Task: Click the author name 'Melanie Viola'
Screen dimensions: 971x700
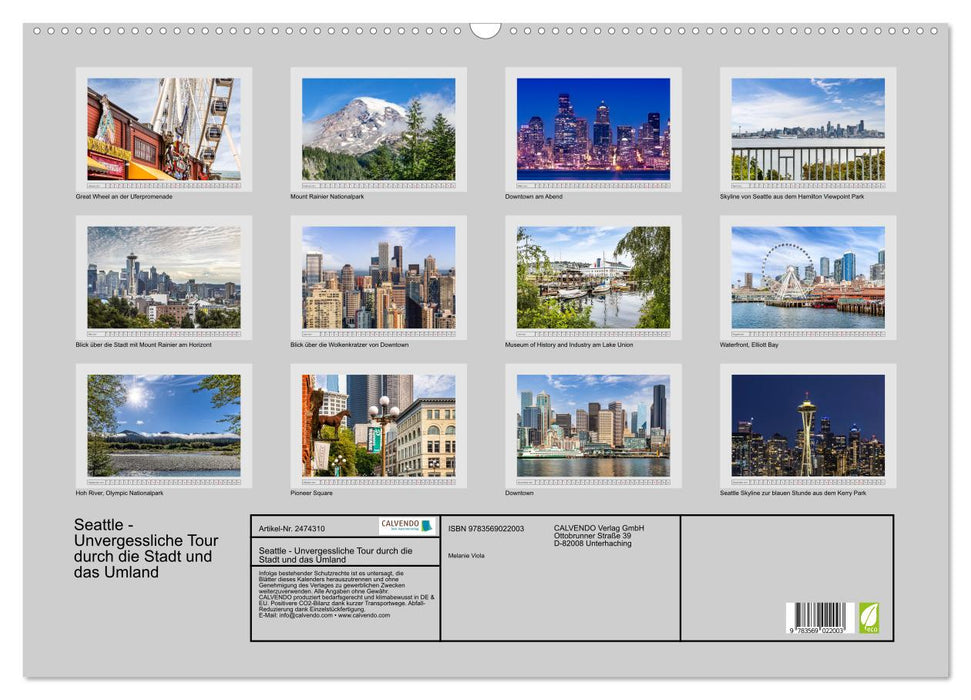Action: 466,556
